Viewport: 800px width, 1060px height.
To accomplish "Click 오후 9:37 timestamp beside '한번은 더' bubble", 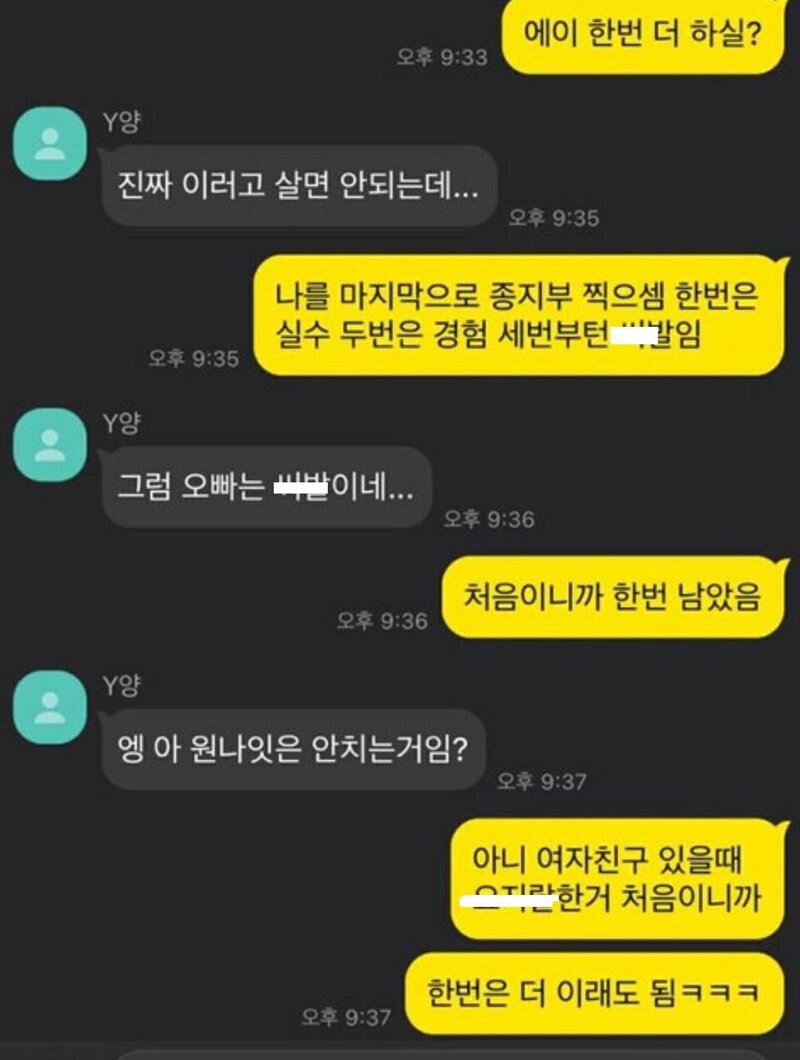I will coord(346,1016).
